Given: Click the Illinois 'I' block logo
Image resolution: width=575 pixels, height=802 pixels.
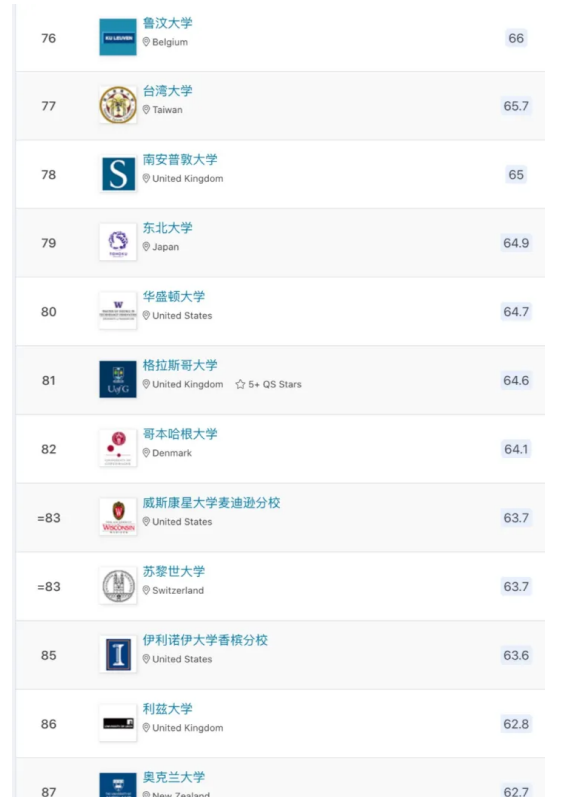Looking at the screenshot, I should coord(118,655).
